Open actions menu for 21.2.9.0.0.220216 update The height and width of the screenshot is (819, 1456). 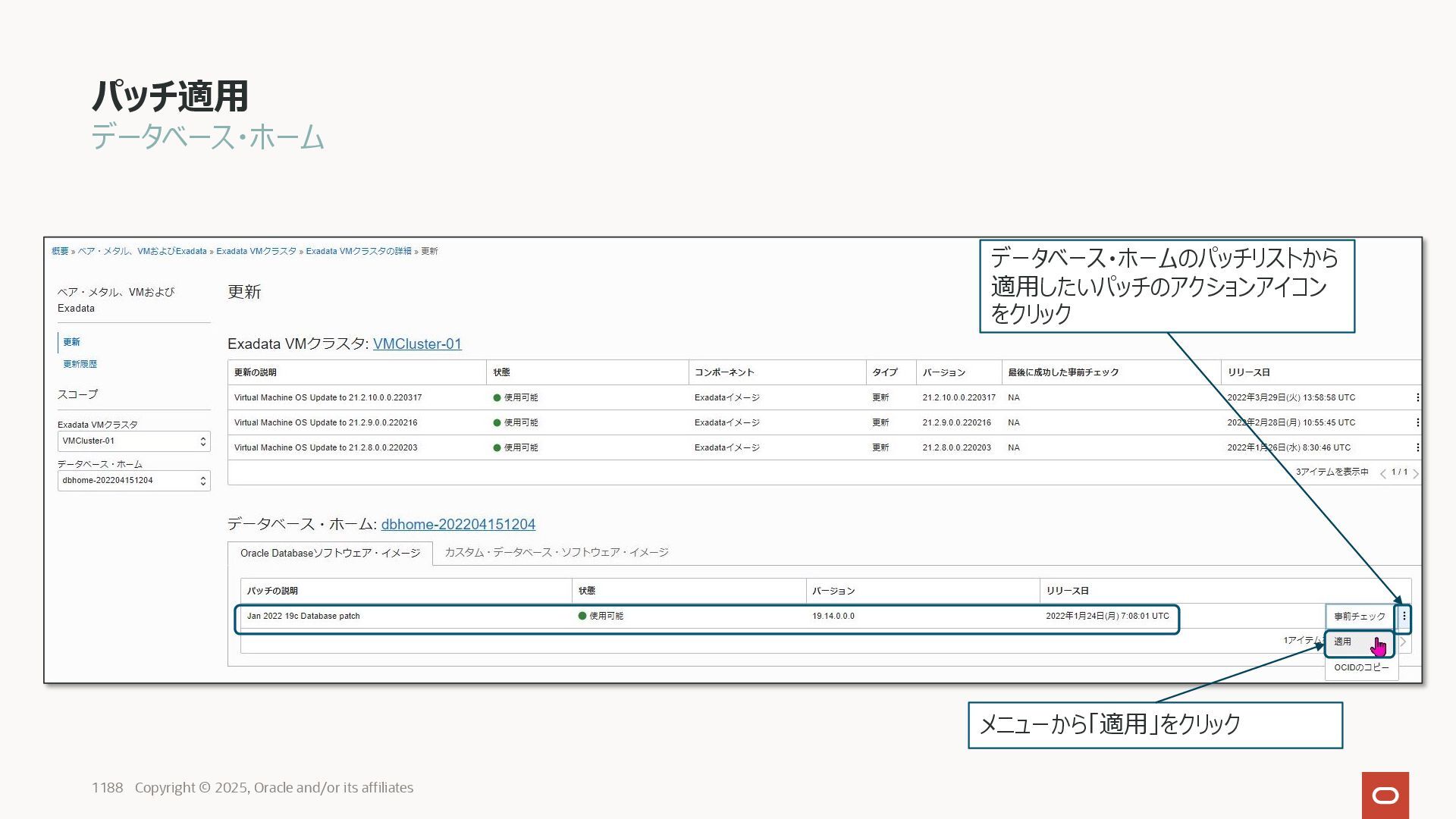pyautogui.click(x=1417, y=422)
